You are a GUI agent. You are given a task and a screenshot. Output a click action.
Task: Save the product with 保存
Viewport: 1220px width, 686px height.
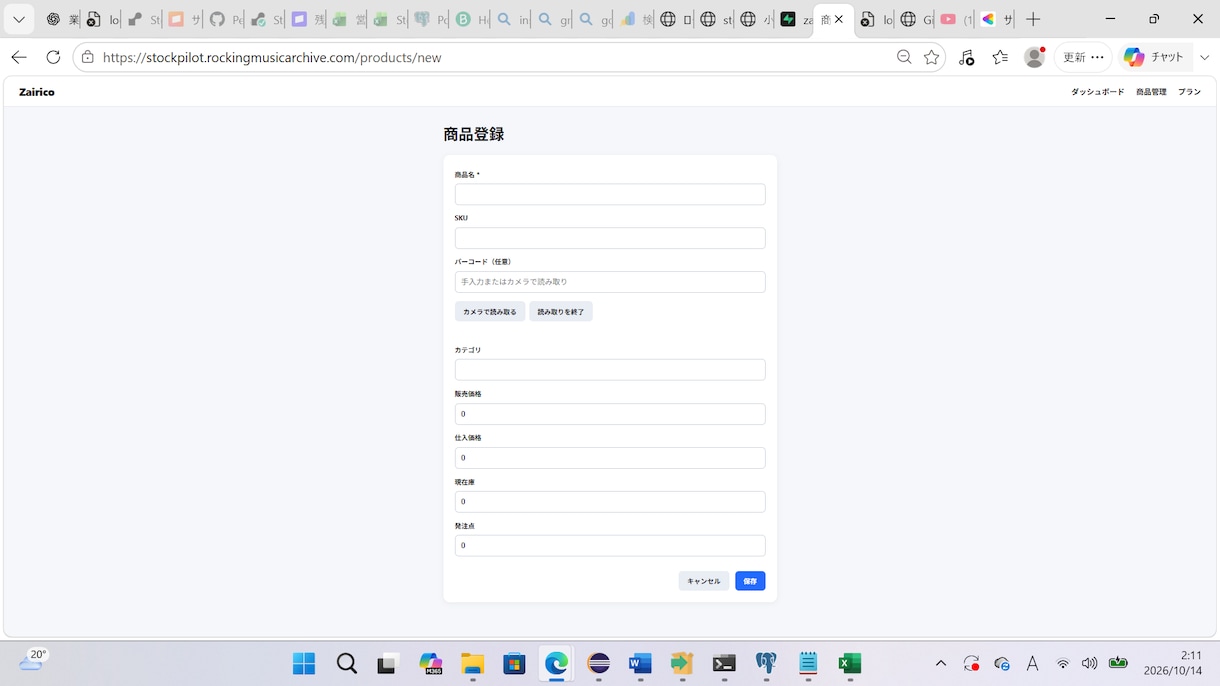pos(750,581)
